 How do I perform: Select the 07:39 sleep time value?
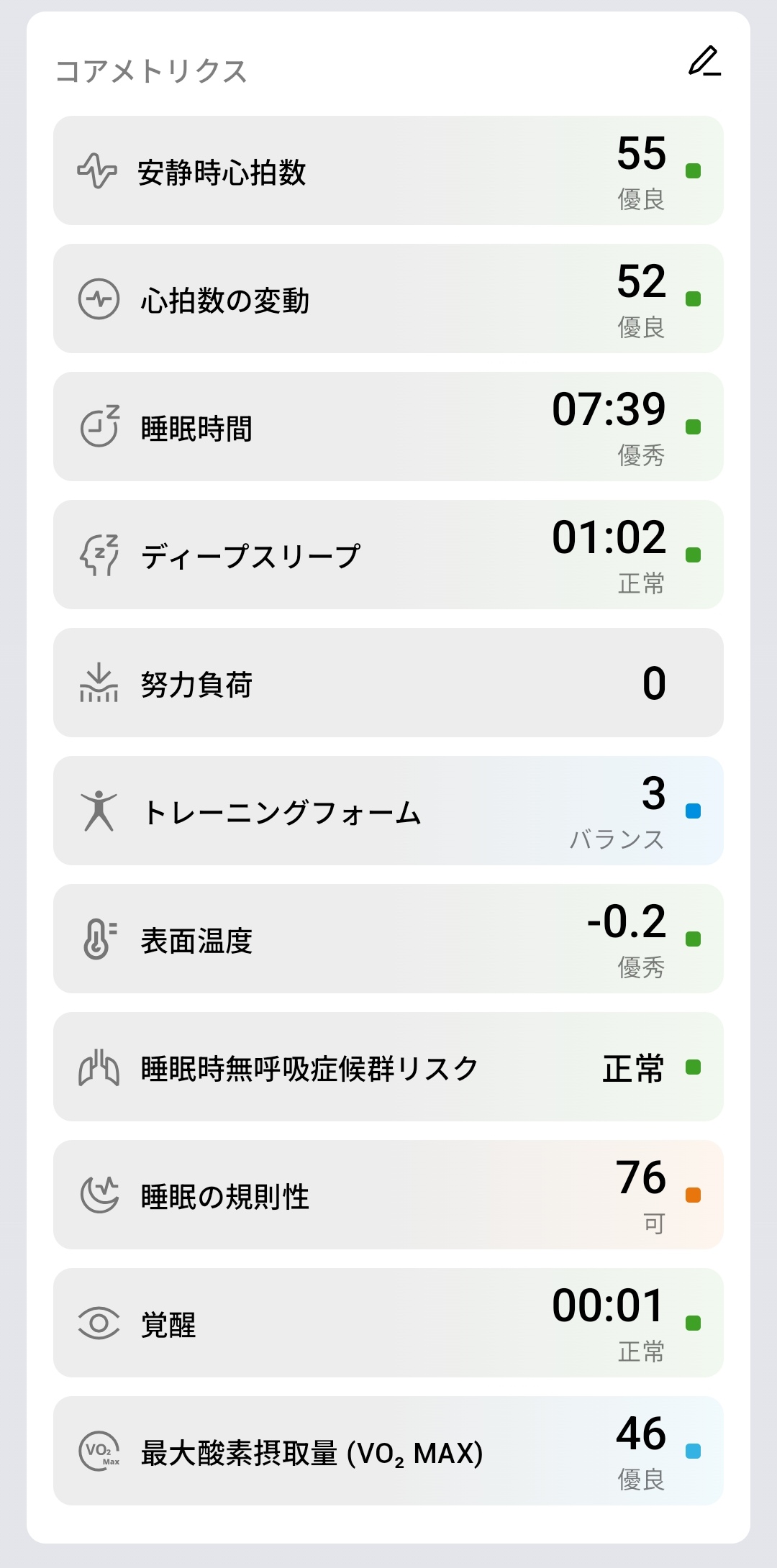[x=609, y=409]
